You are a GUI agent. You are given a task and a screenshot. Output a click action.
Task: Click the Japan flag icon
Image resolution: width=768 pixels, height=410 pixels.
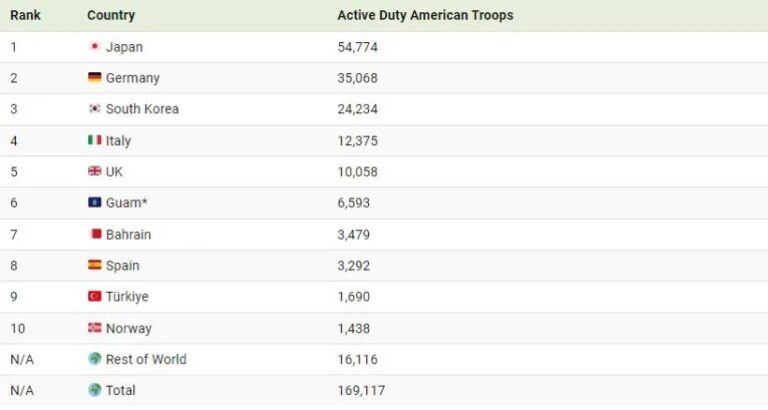(x=95, y=47)
